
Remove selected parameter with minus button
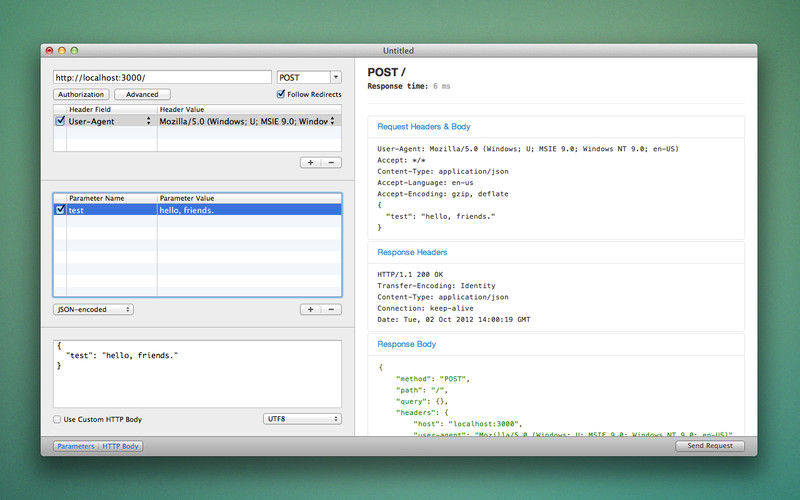tap(331, 309)
